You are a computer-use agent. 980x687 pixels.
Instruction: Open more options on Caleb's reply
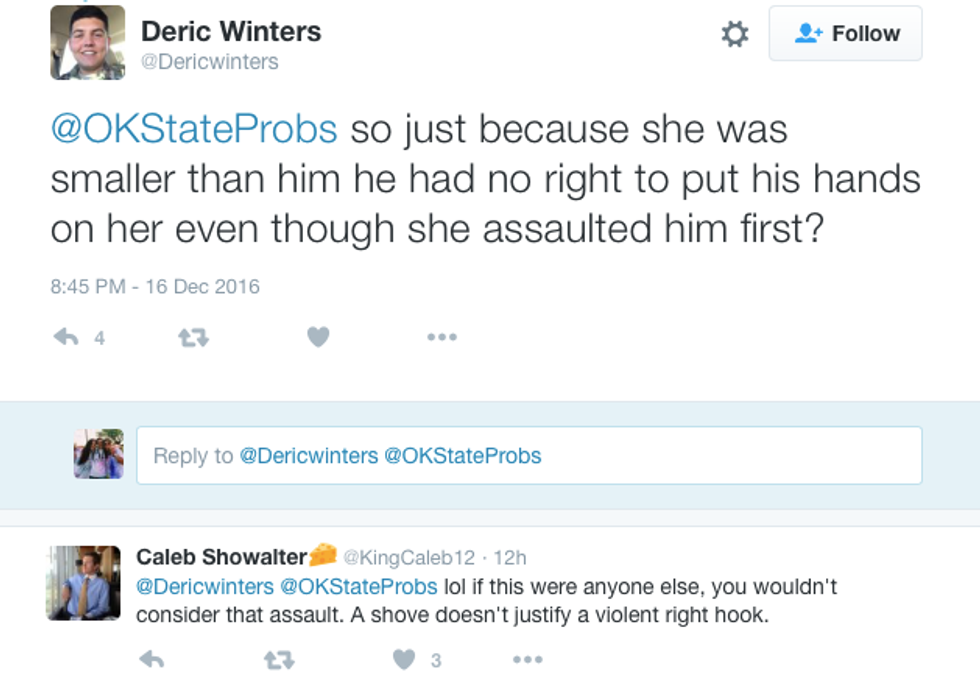527,659
